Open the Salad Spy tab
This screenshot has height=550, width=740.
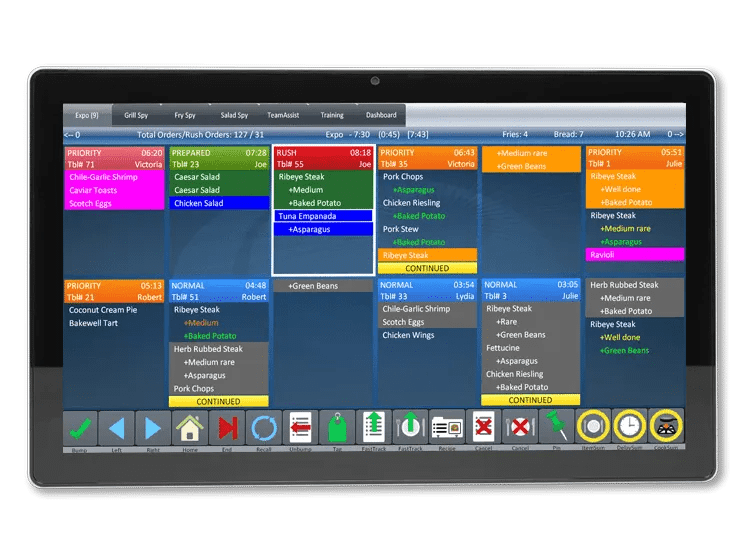click(234, 115)
